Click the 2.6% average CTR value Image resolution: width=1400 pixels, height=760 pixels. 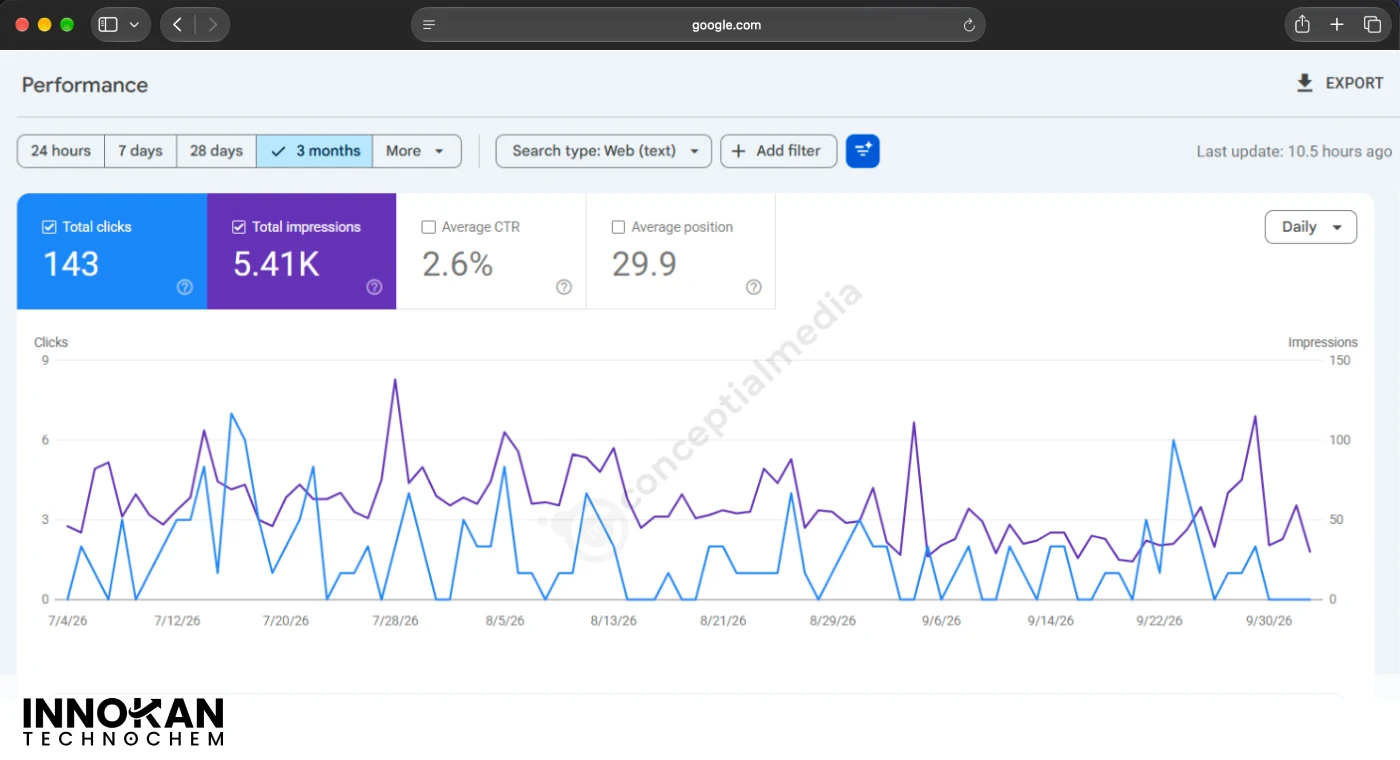457,264
